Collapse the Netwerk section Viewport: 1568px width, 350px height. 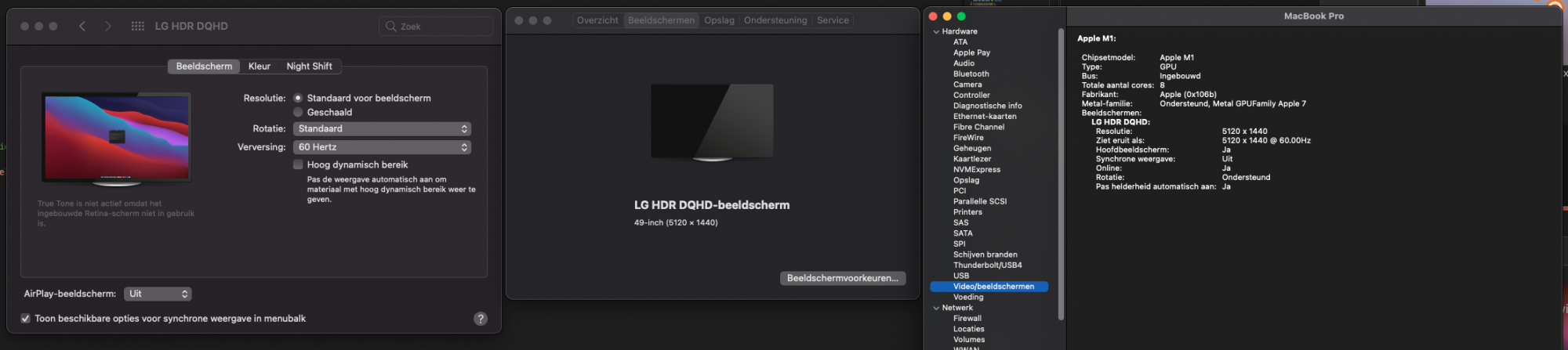[936, 308]
